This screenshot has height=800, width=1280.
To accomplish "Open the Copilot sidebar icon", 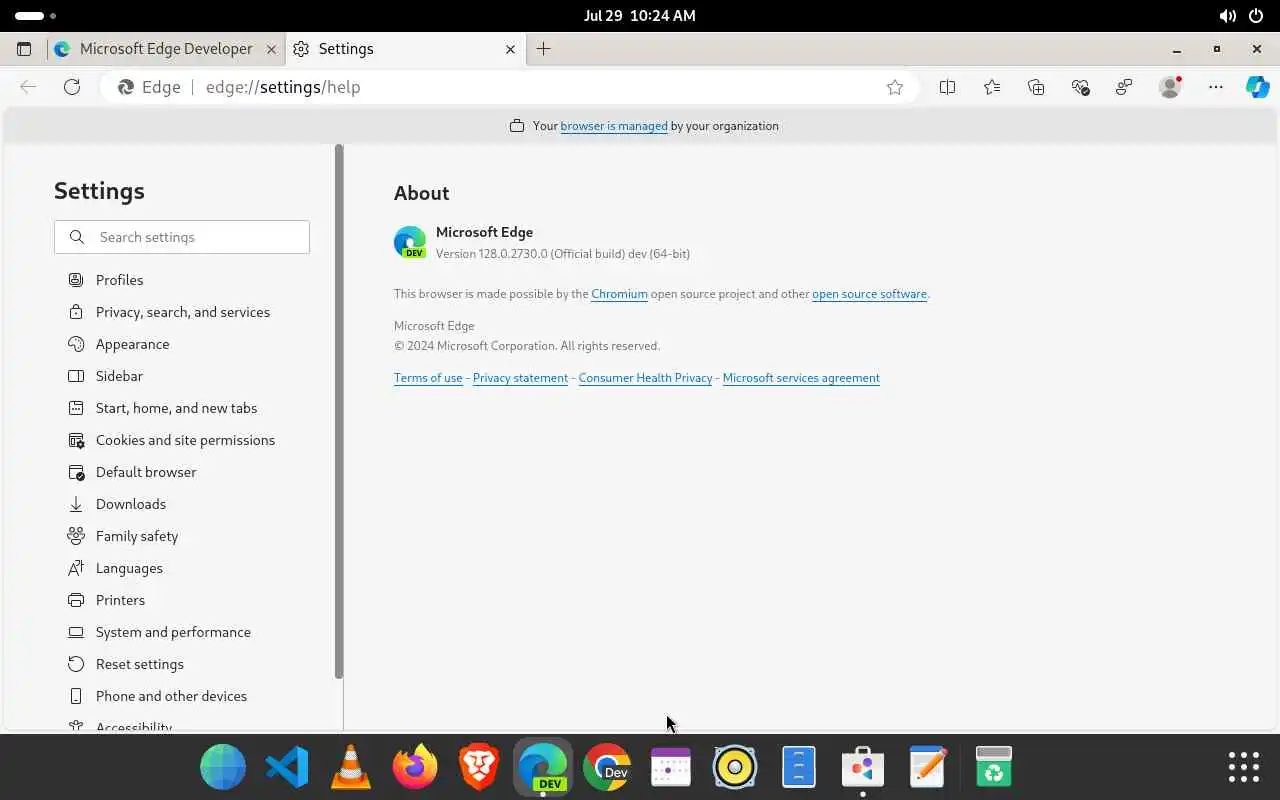I will tap(1258, 87).
